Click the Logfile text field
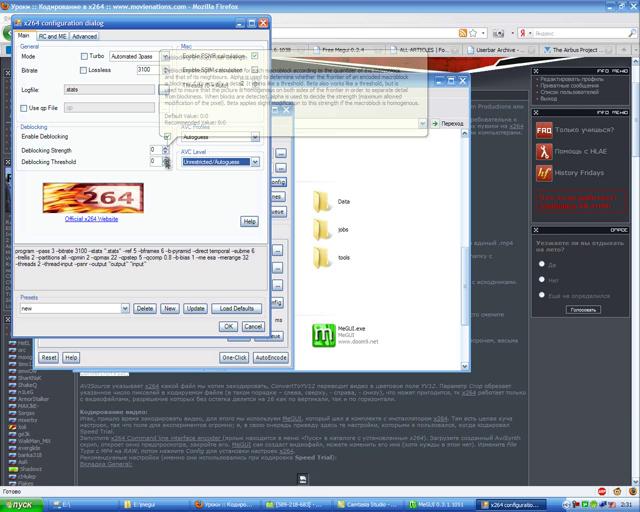640x512 pixels. tap(109, 89)
